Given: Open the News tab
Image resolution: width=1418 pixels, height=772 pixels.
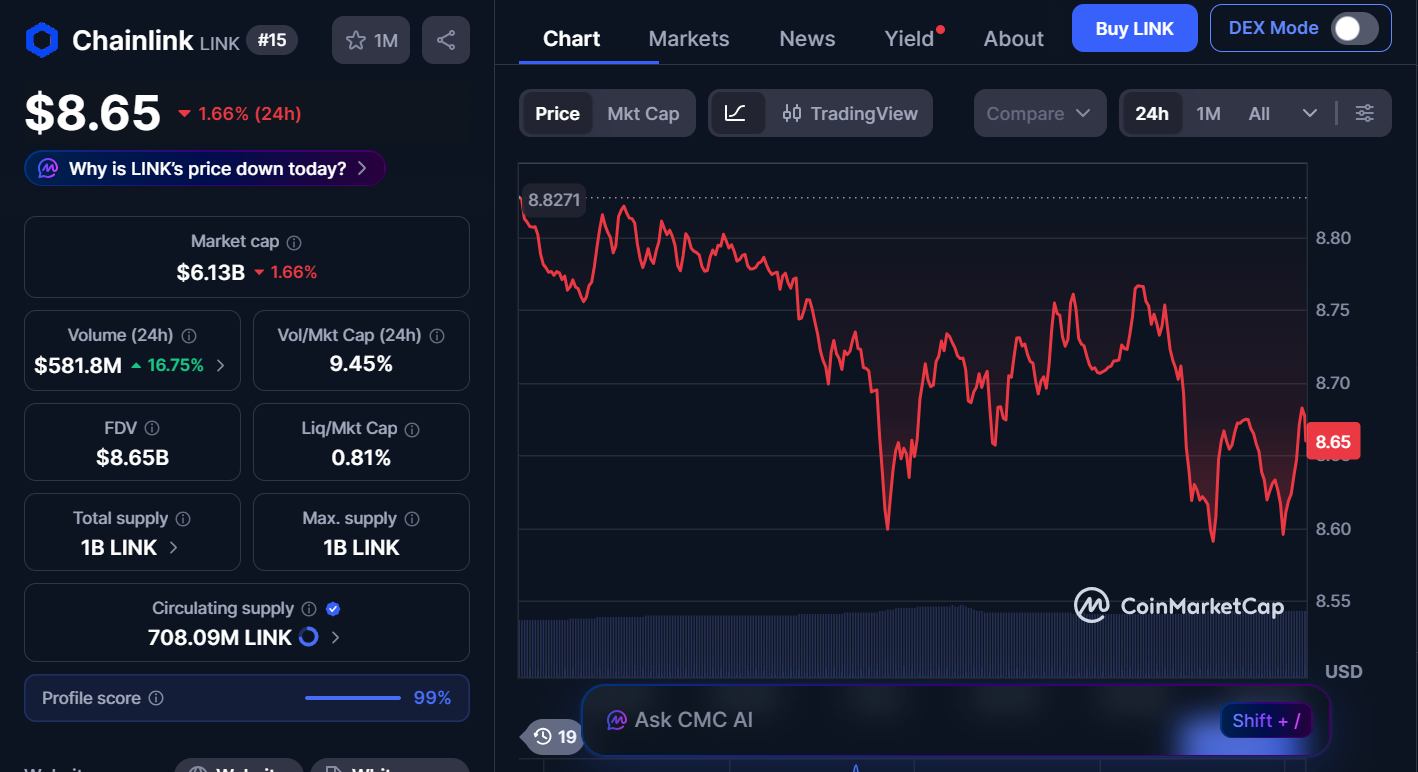Looking at the screenshot, I should coord(807,38).
